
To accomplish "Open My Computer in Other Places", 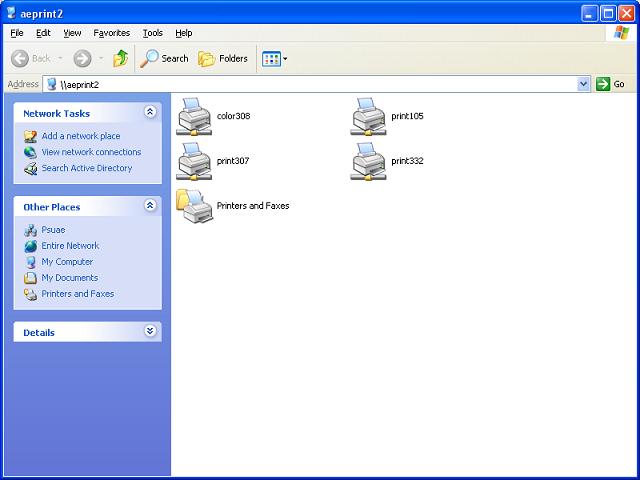I will (x=67, y=262).
